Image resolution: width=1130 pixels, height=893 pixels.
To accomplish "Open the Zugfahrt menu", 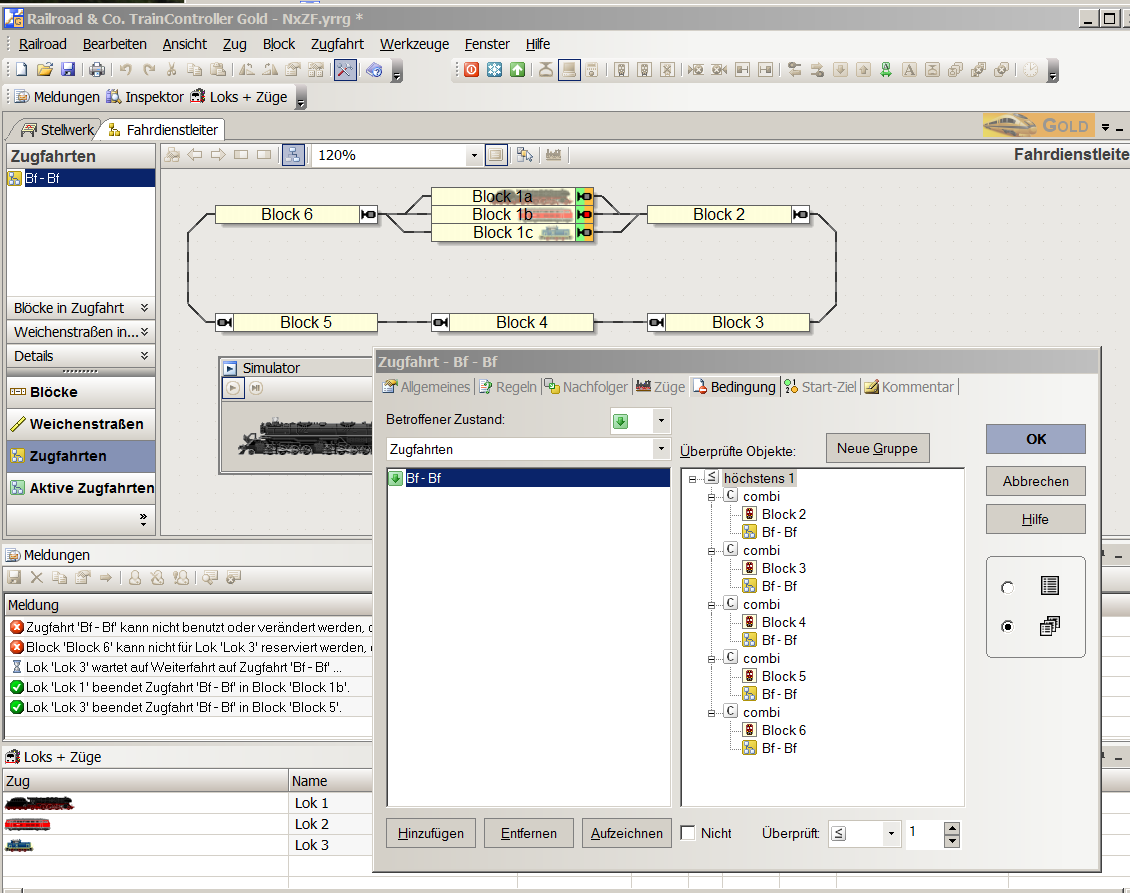I will (337, 44).
